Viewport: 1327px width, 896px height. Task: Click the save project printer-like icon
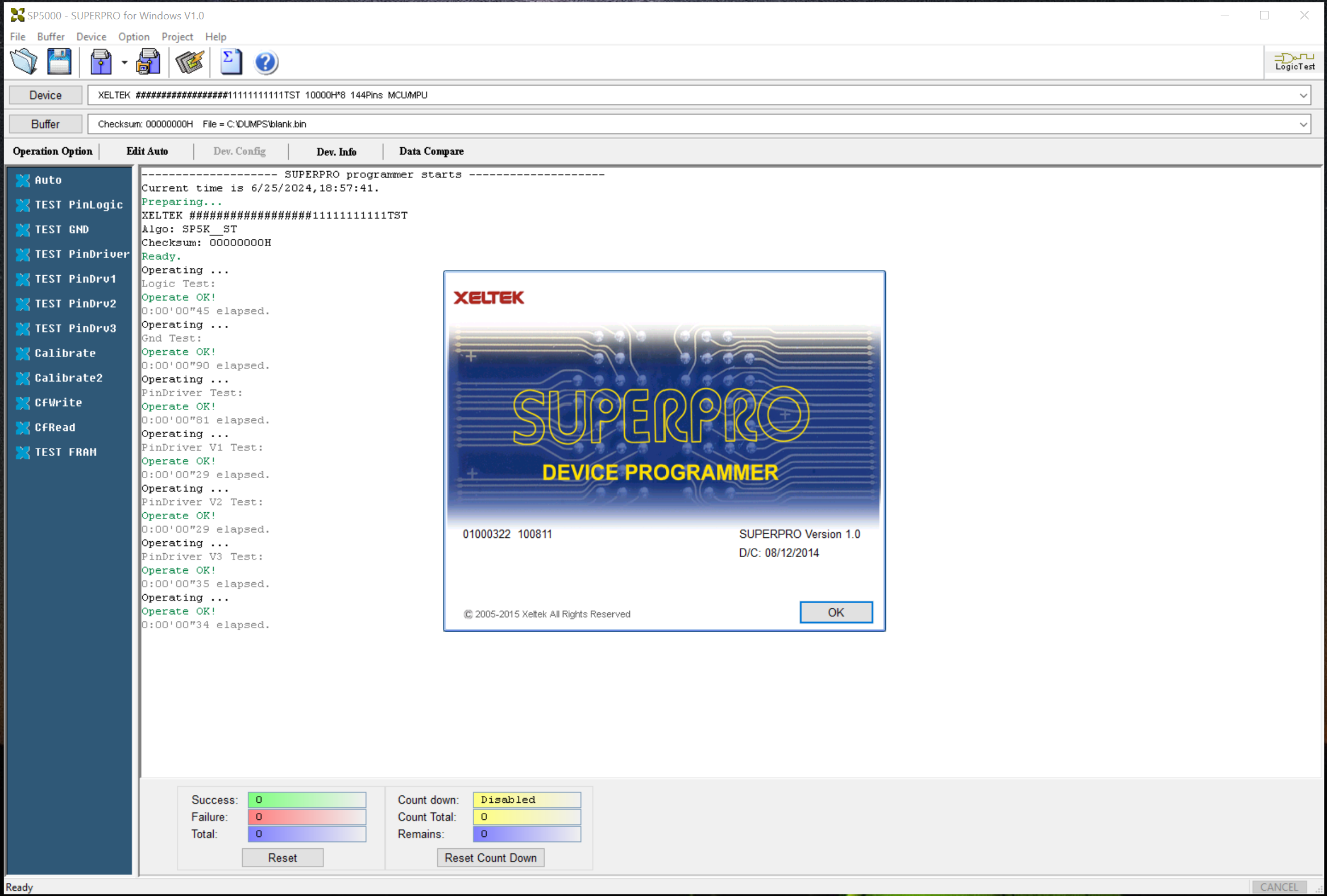click(148, 61)
